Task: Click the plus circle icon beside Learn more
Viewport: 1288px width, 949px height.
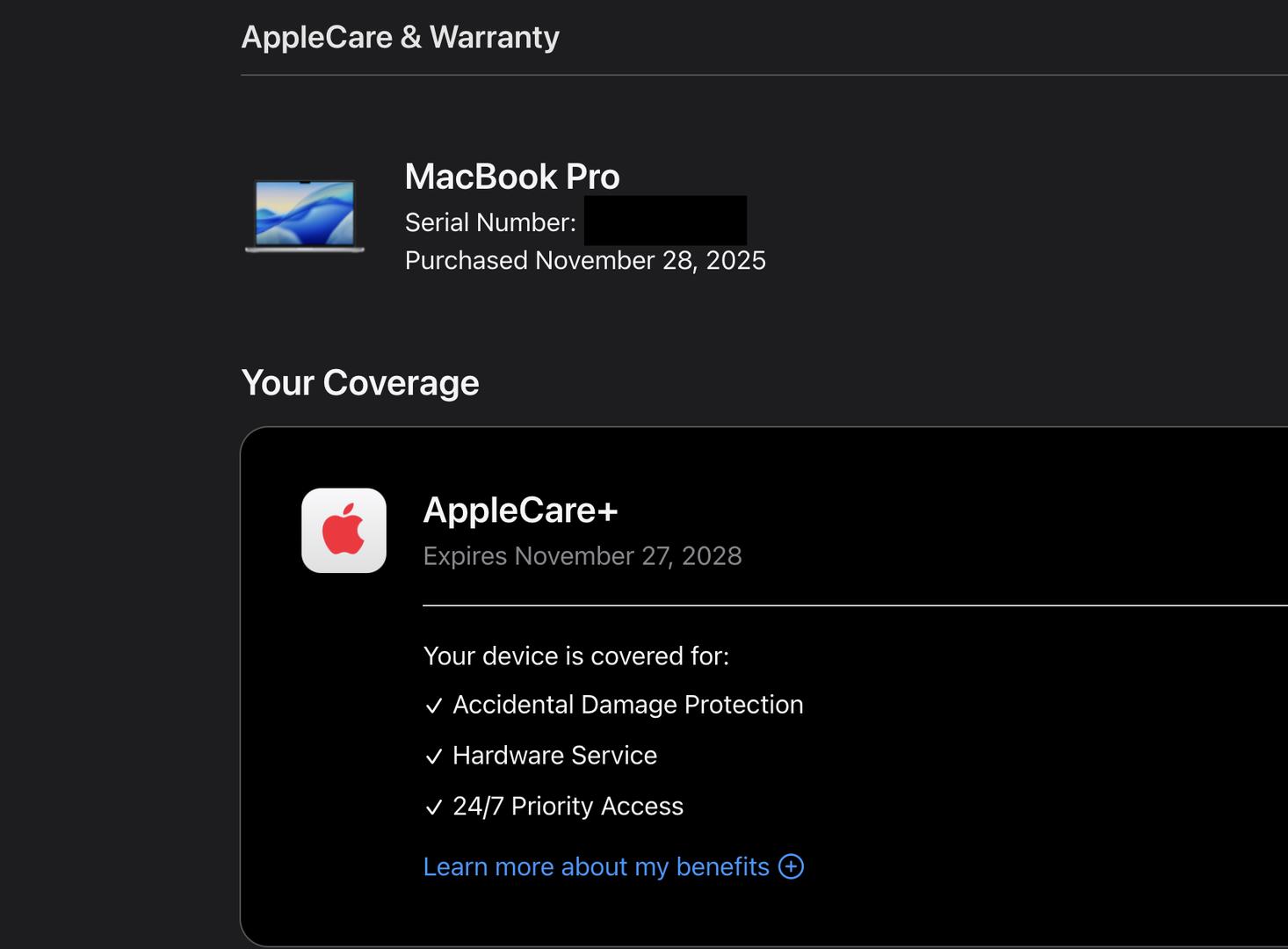Action: [791, 866]
